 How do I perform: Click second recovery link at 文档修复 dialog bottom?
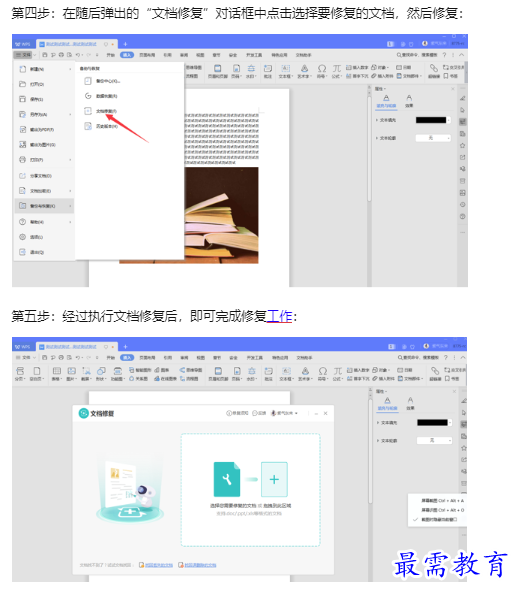197,565
